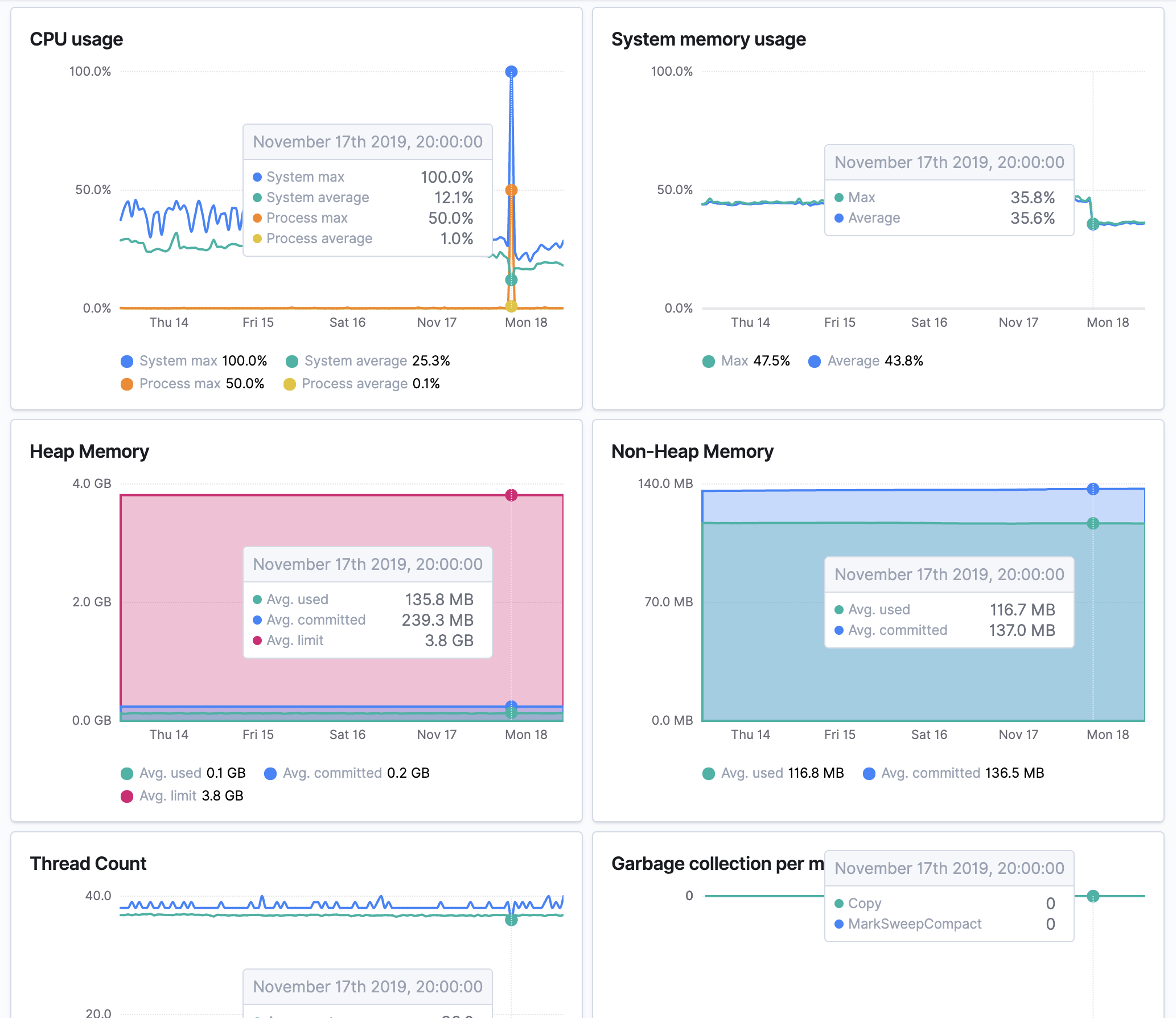Select the Non-Heap Memory chart title

pos(692,451)
